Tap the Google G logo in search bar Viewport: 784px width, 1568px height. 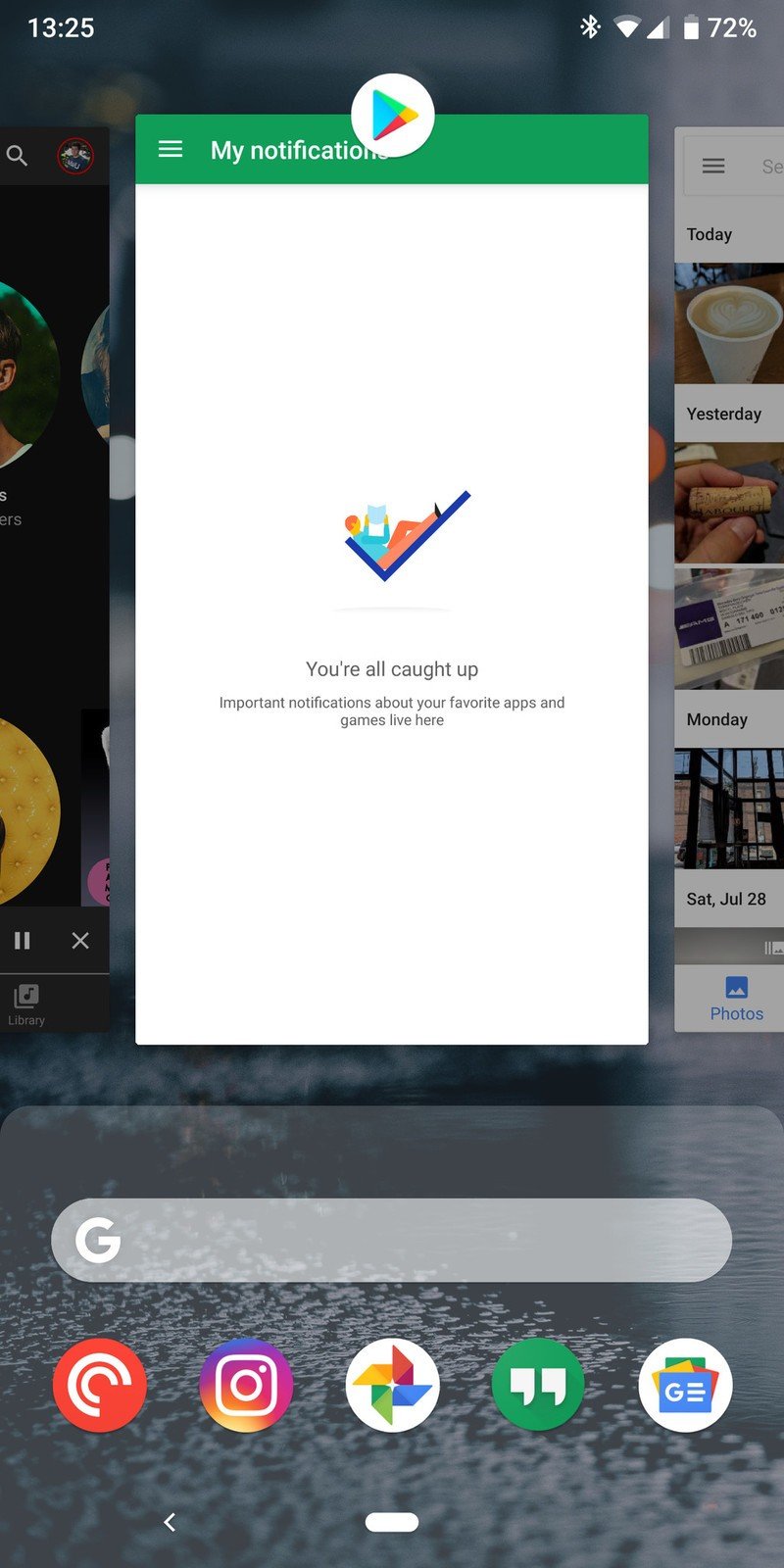point(98,1240)
